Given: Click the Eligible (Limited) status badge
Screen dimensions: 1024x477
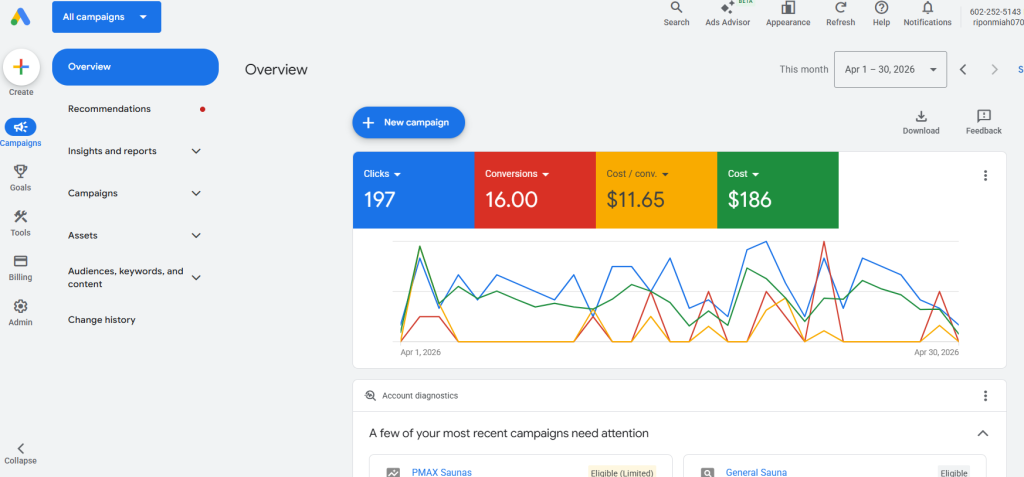Looking at the screenshot, I should pyautogui.click(x=622, y=472).
